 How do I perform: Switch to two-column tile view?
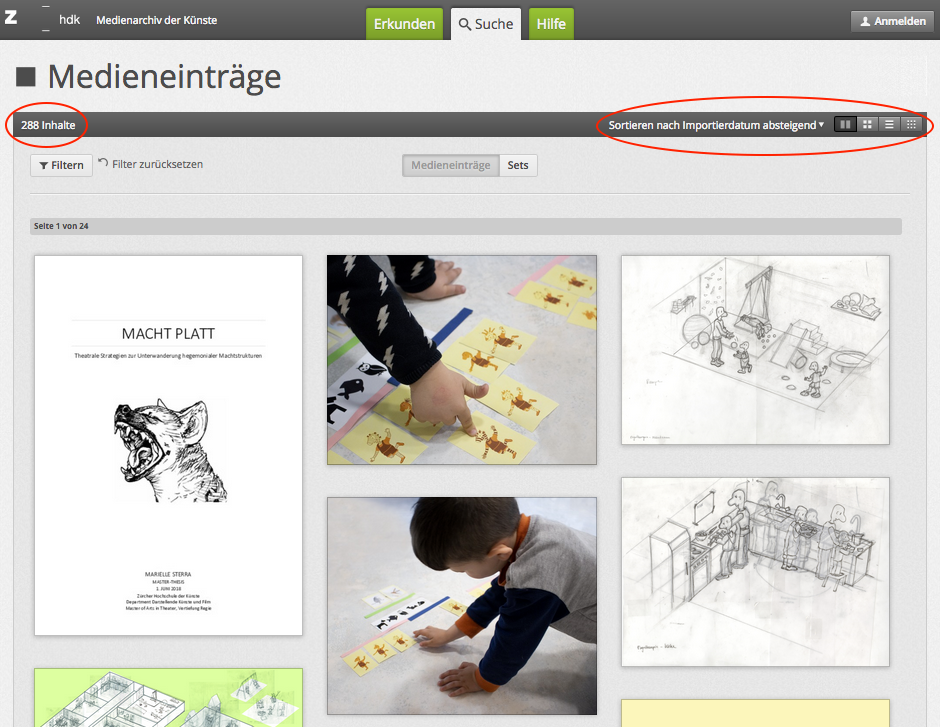pos(845,125)
